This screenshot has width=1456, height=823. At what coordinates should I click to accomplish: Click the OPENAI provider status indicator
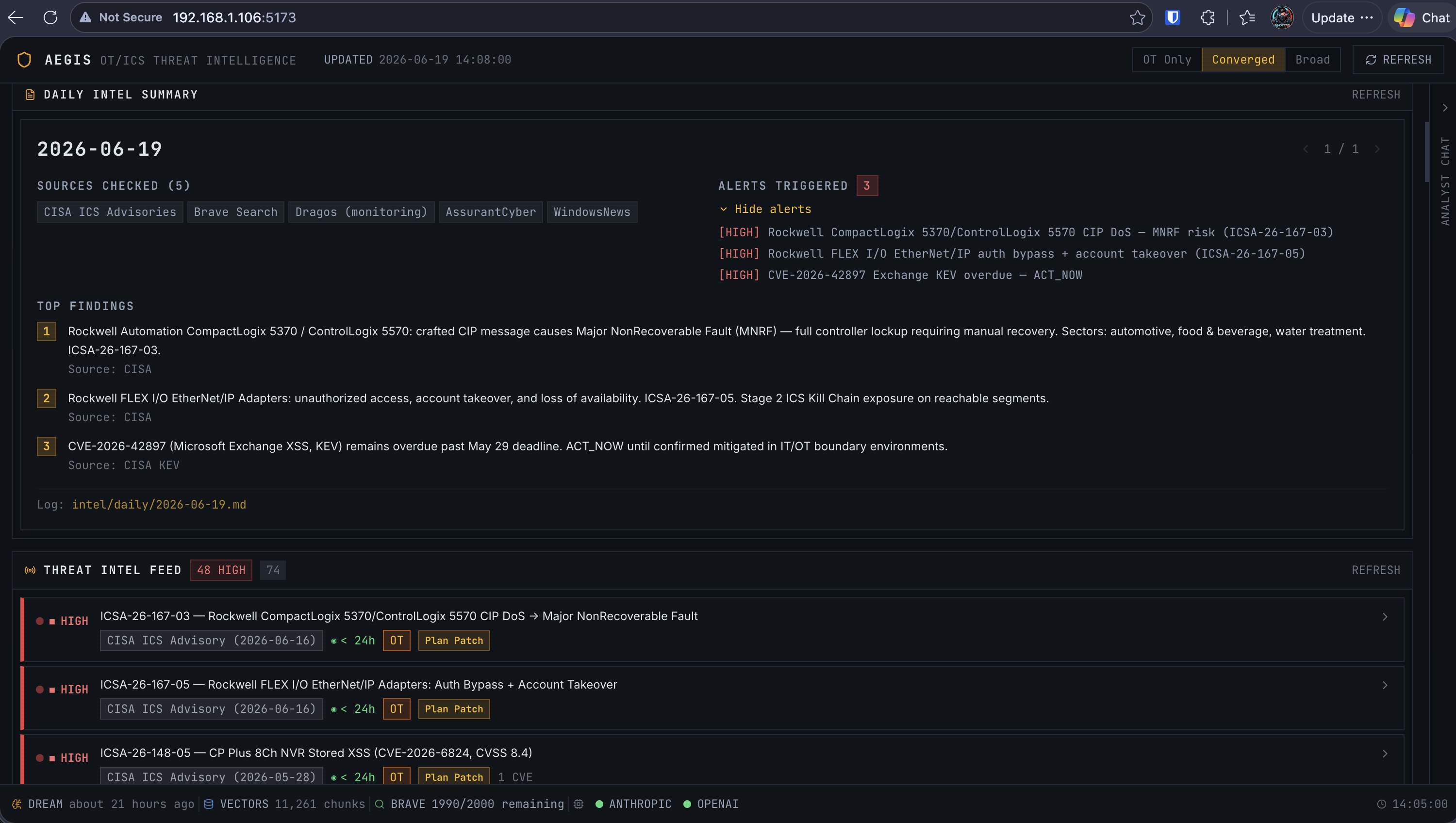pos(711,804)
